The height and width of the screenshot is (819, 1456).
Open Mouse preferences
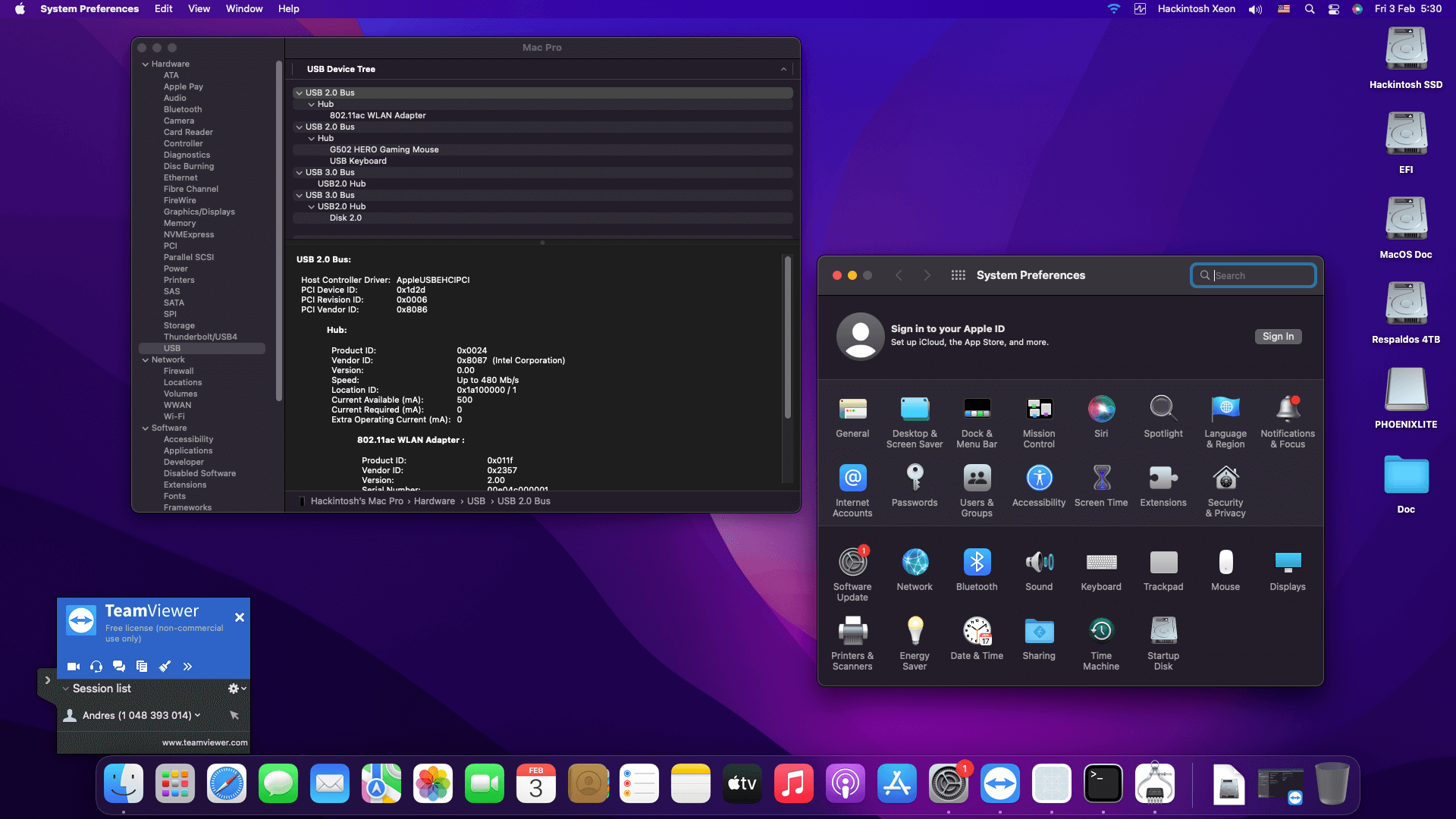click(x=1225, y=570)
